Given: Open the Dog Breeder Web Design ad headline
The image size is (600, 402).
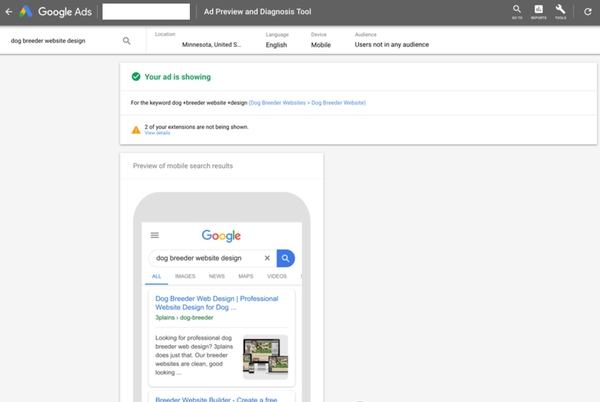Looking at the screenshot, I should click(x=217, y=303).
